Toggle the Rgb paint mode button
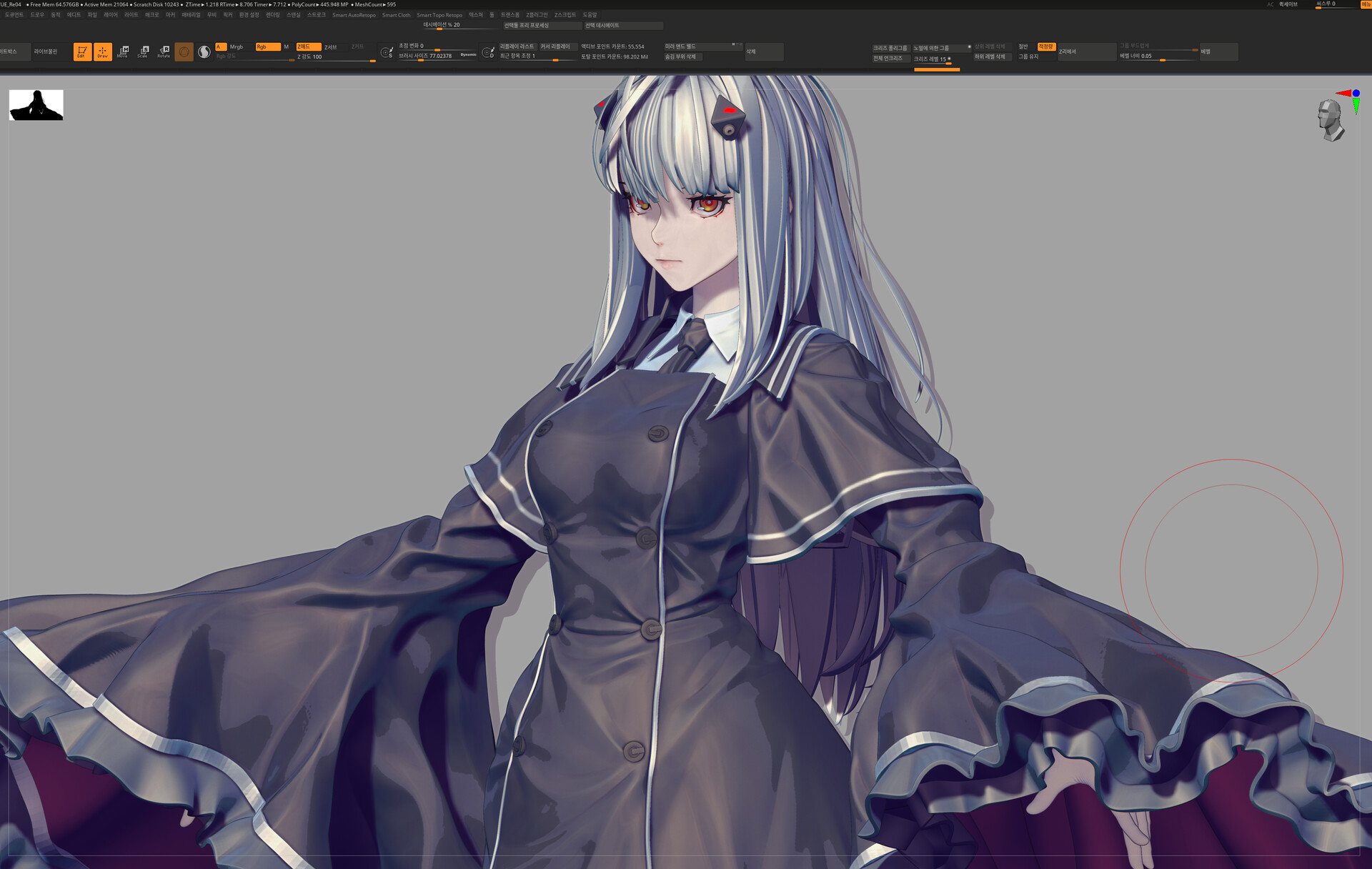The width and height of the screenshot is (1372, 869). point(267,47)
